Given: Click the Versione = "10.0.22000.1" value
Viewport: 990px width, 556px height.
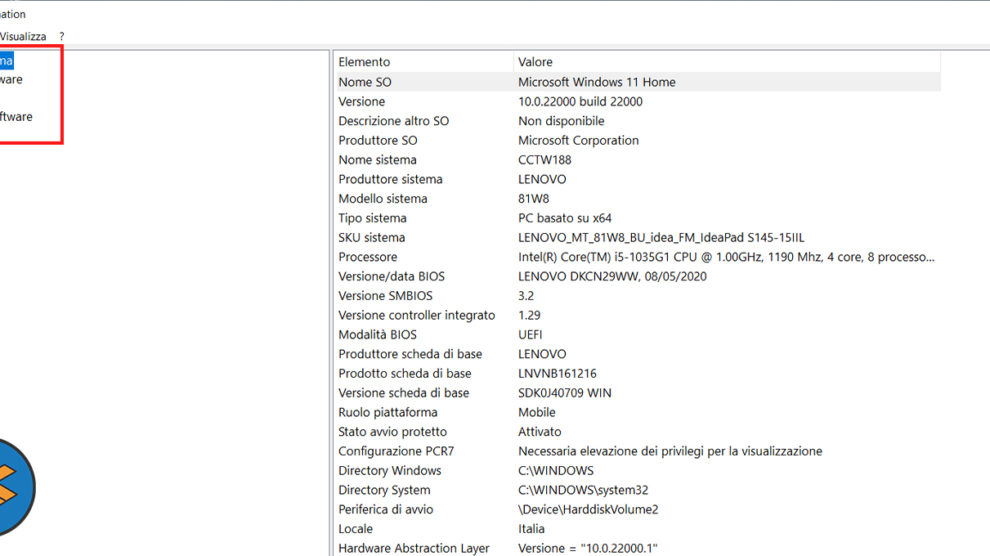Looking at the screenshot, I should pyautogui.click(x=587, y=548).
